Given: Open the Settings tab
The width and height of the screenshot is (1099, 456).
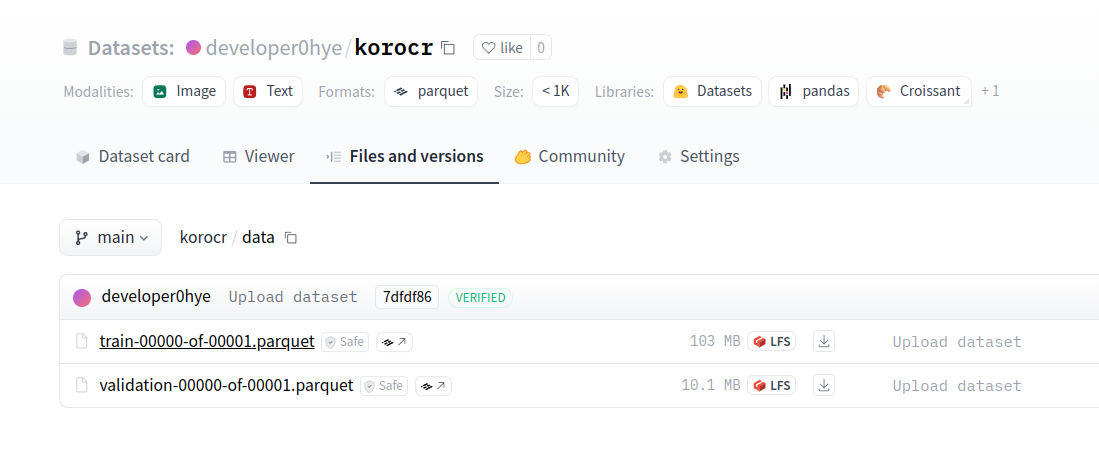Looking at the screenshot, I should click(x=699, y=156).
